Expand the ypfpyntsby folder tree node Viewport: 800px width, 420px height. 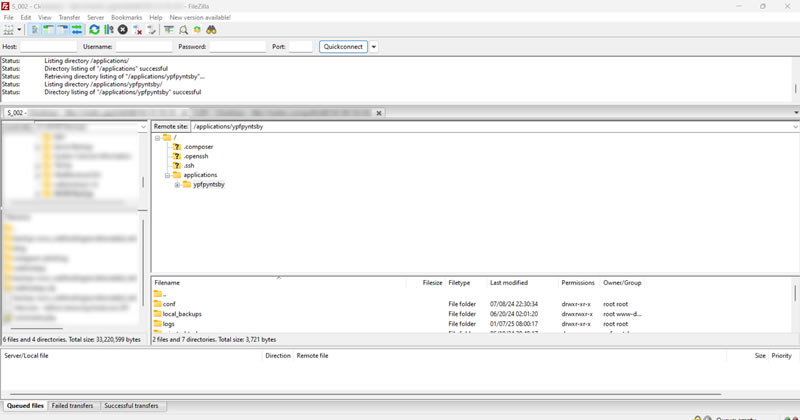[x=177, y=185]
